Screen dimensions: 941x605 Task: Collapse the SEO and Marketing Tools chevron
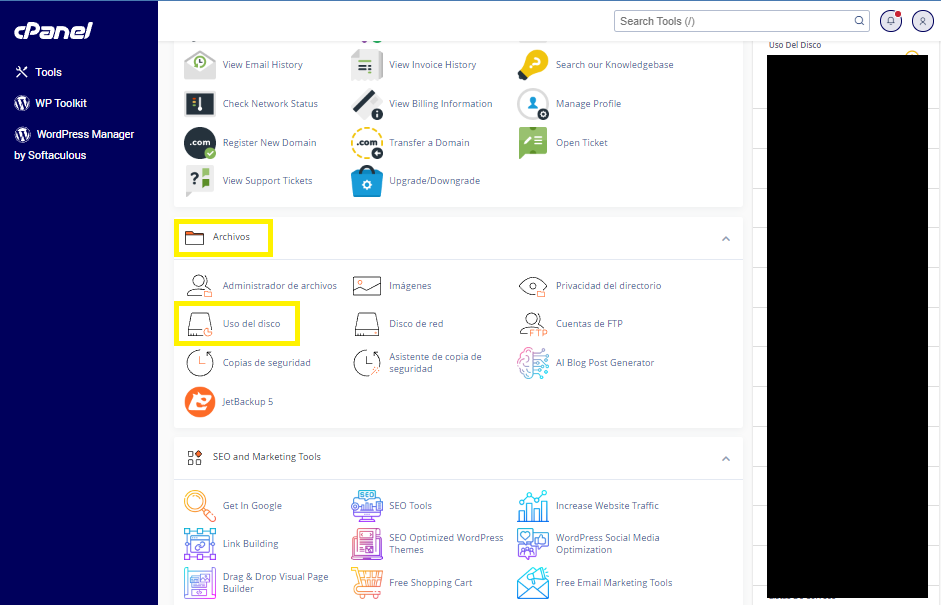[726, 459]
